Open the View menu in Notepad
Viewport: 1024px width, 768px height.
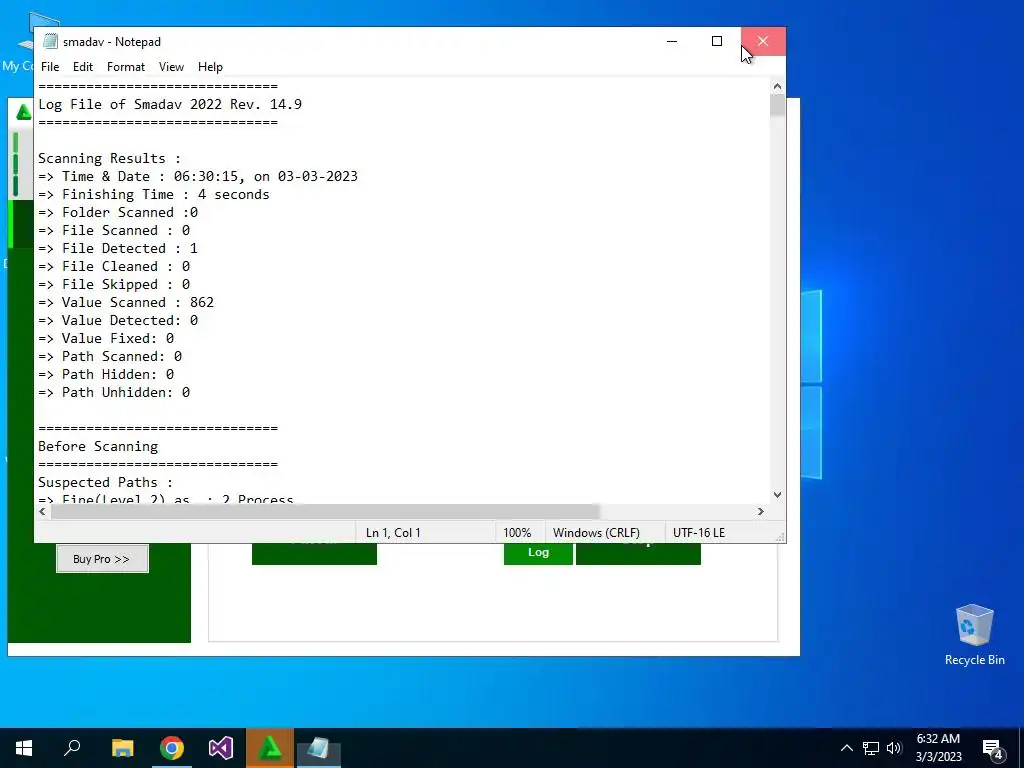[x=171, y=67]
